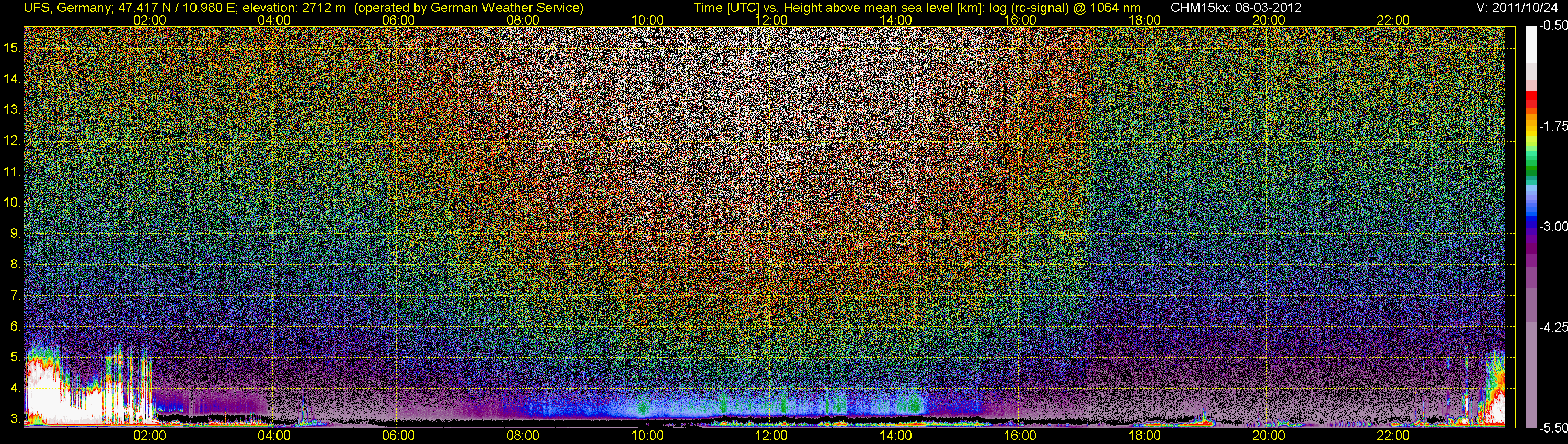This screenshot has height=444, width=1568.
Task: Click the "-0.50" color scale label
Action: coord(1552,26)
